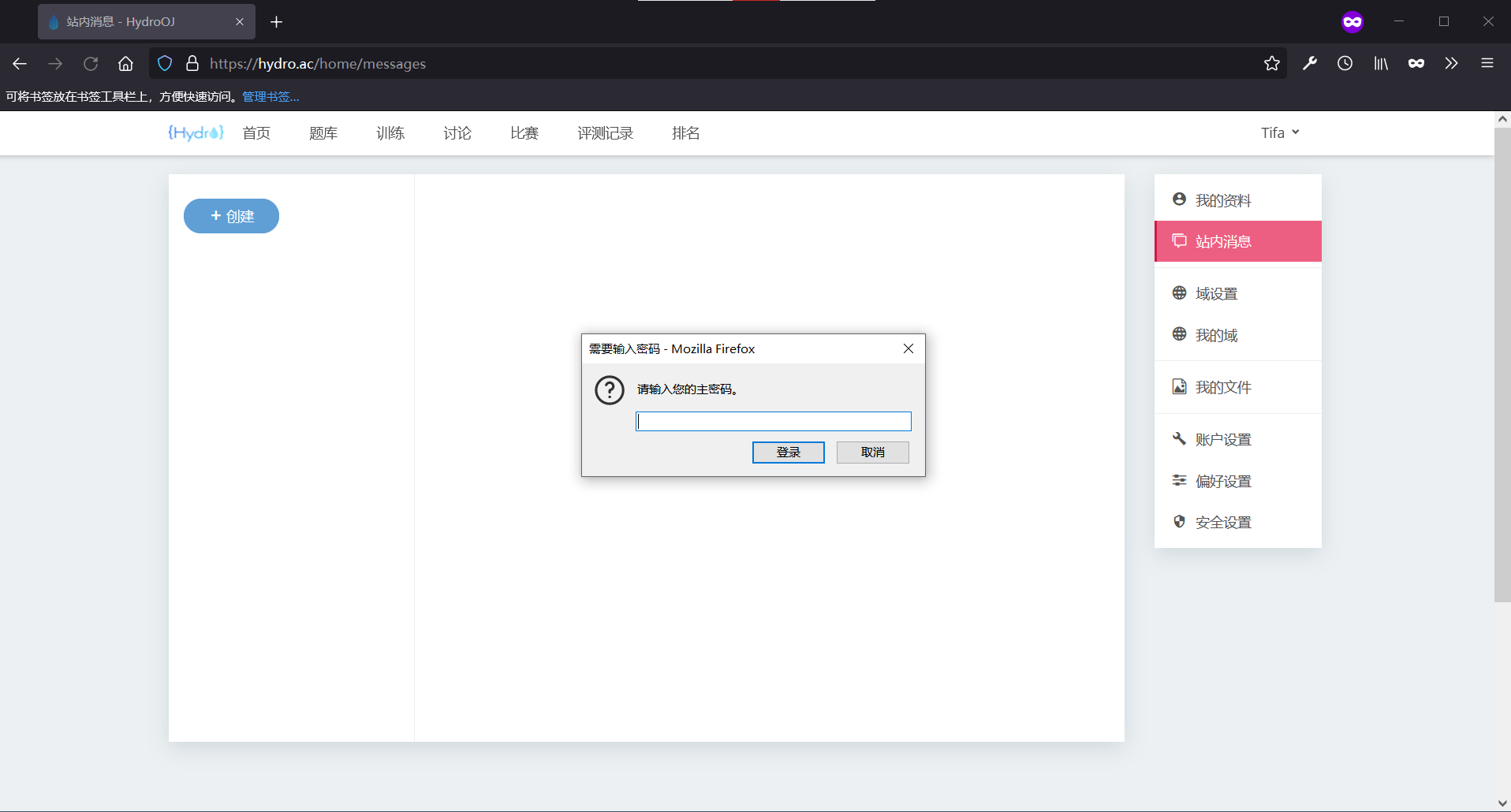The image size is (1511, 812).
Task: Click the globe icon next to 域设置
Action: 1179,292
